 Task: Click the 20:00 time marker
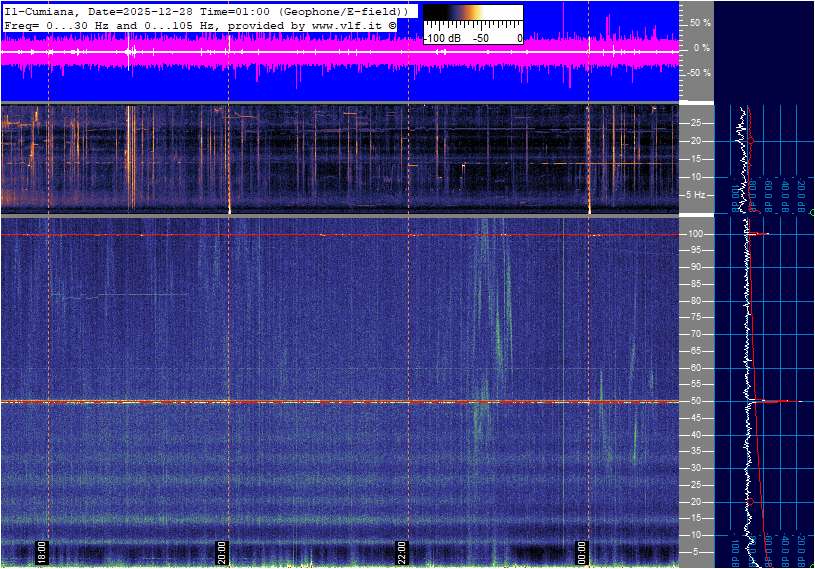click(x=222, y=552)
